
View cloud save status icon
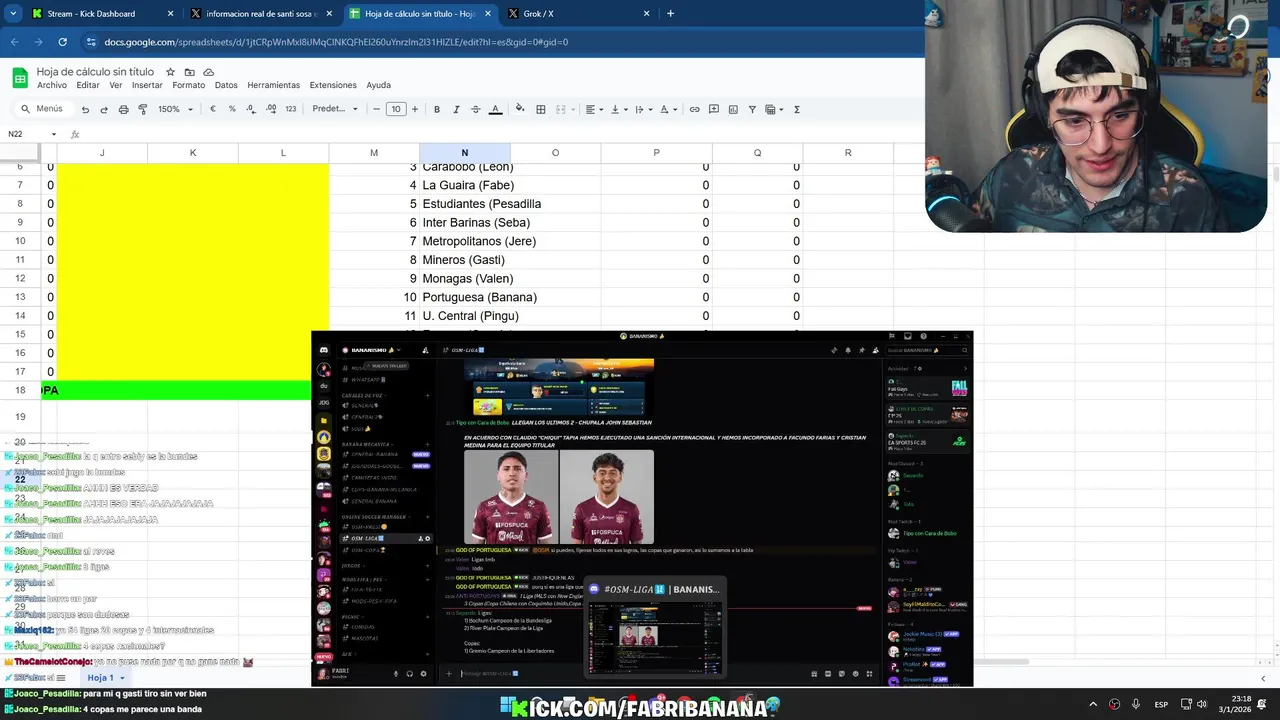pyautogui.click(x=208, y=72)
